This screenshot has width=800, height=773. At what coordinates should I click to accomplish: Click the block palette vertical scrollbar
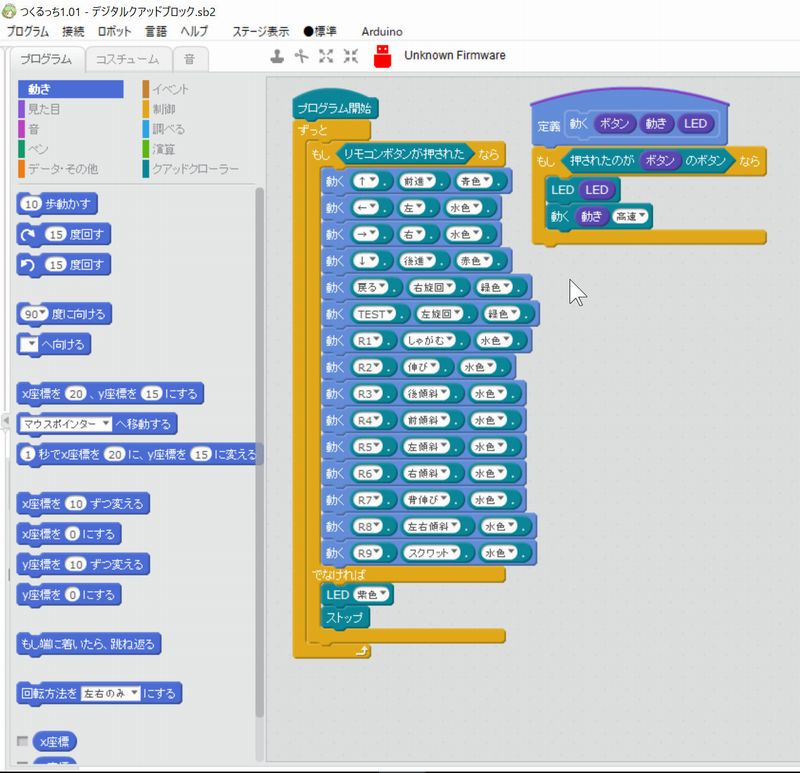point(260,450)
